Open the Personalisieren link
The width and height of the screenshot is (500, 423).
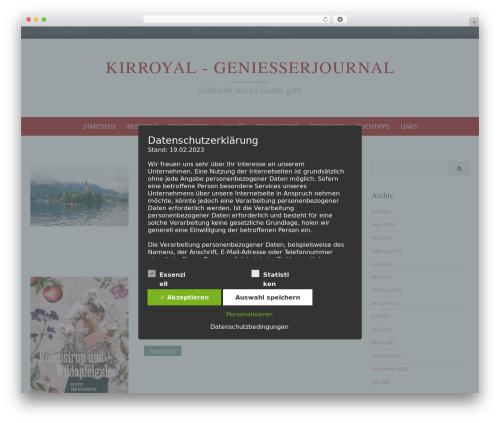[249, 314]
